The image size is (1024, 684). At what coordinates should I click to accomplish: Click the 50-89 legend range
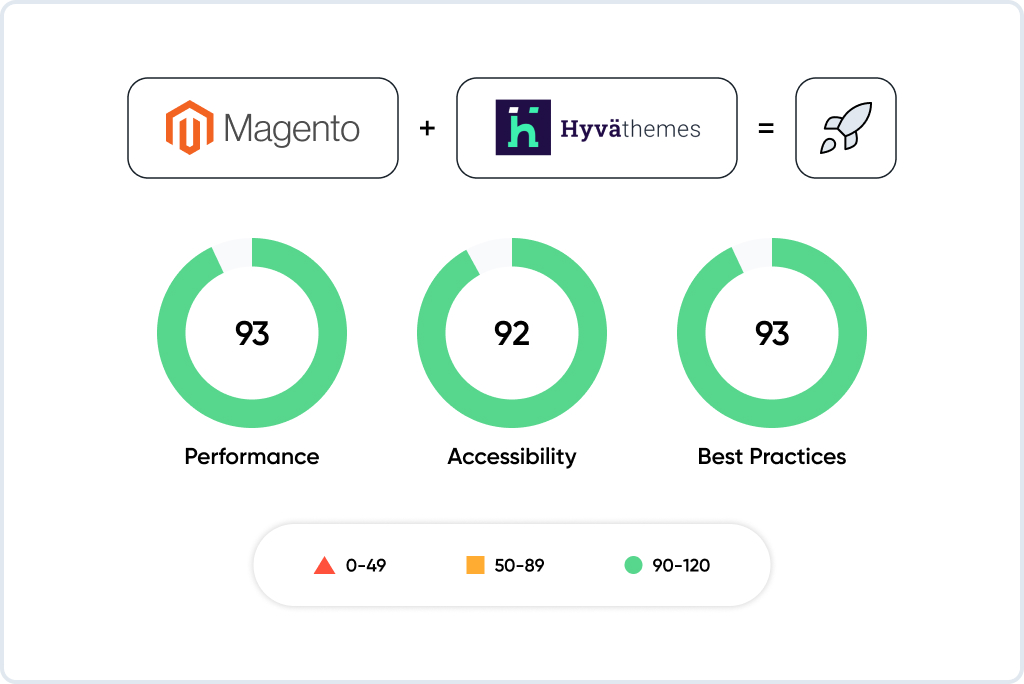click(519, 566)
